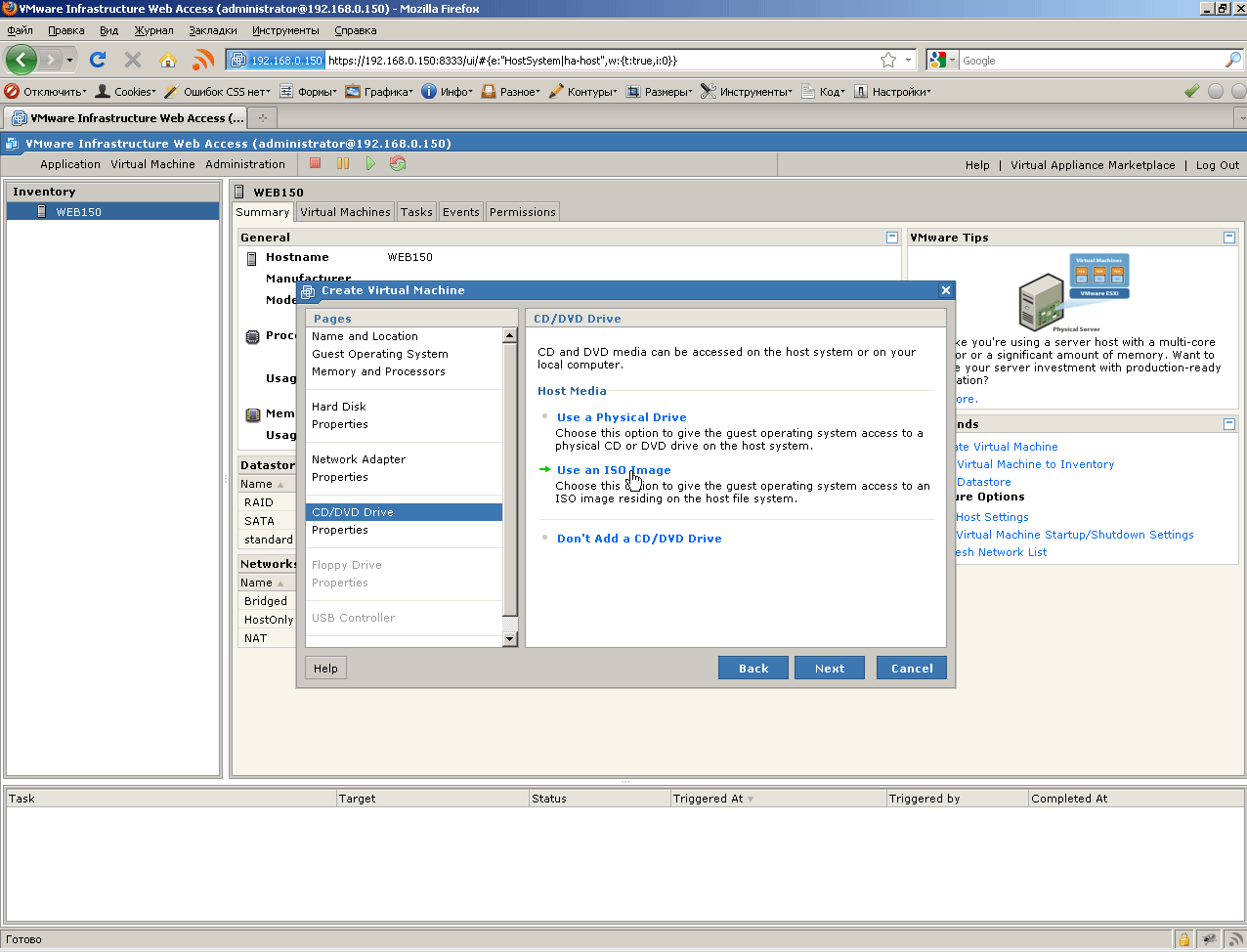Image resolution: width=1247 pixels, height=952 pixels.
Task: Choose Use a Physical Drive option
Action: (x=622, y=417)
